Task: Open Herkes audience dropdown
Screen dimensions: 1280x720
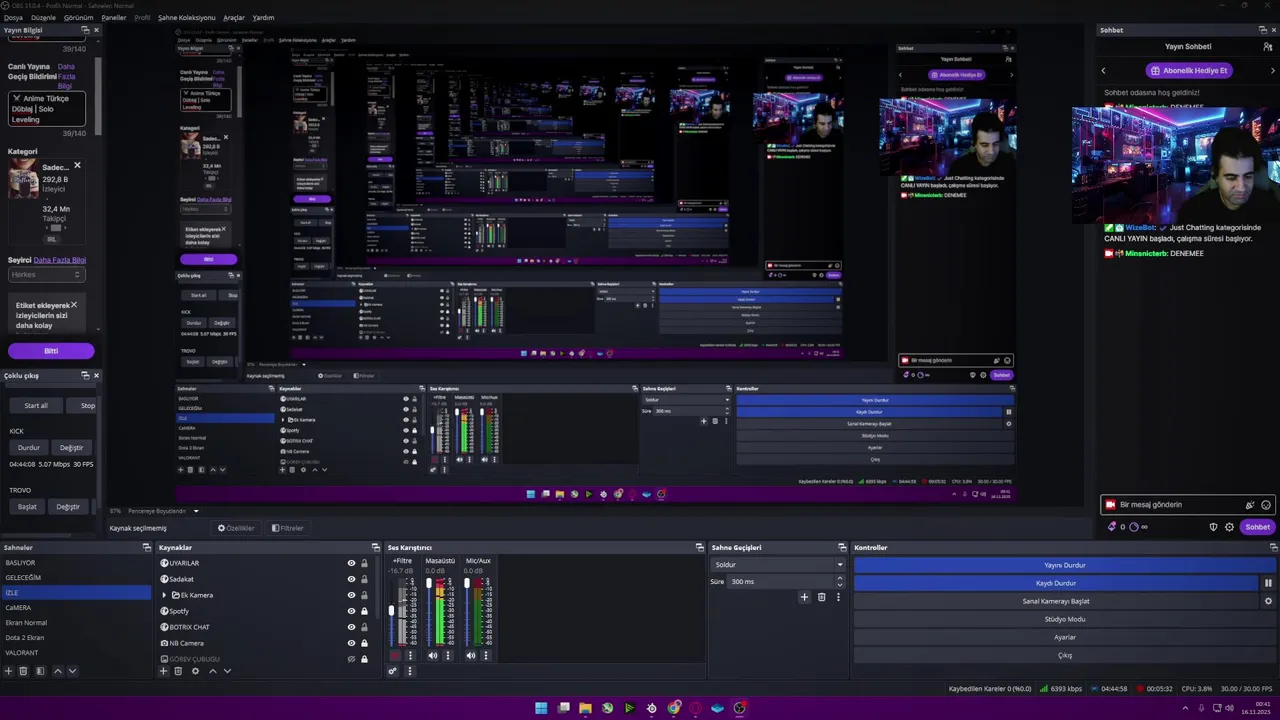Action: (x=47, y=274)
